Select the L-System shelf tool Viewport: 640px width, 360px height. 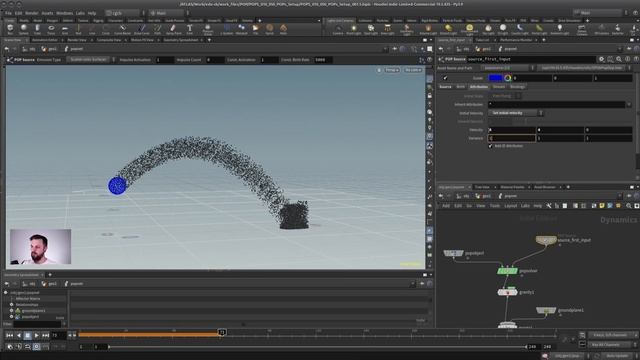click(227, 29)
